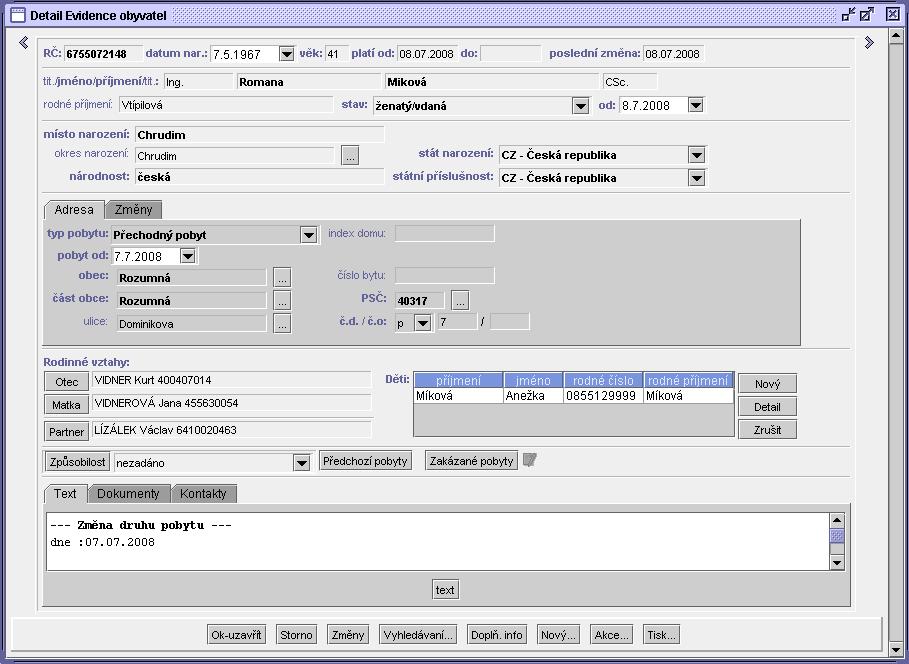Open lookup for okres narození Chrudim
This screenshot has width=909, height=664.
coord(350,155)
